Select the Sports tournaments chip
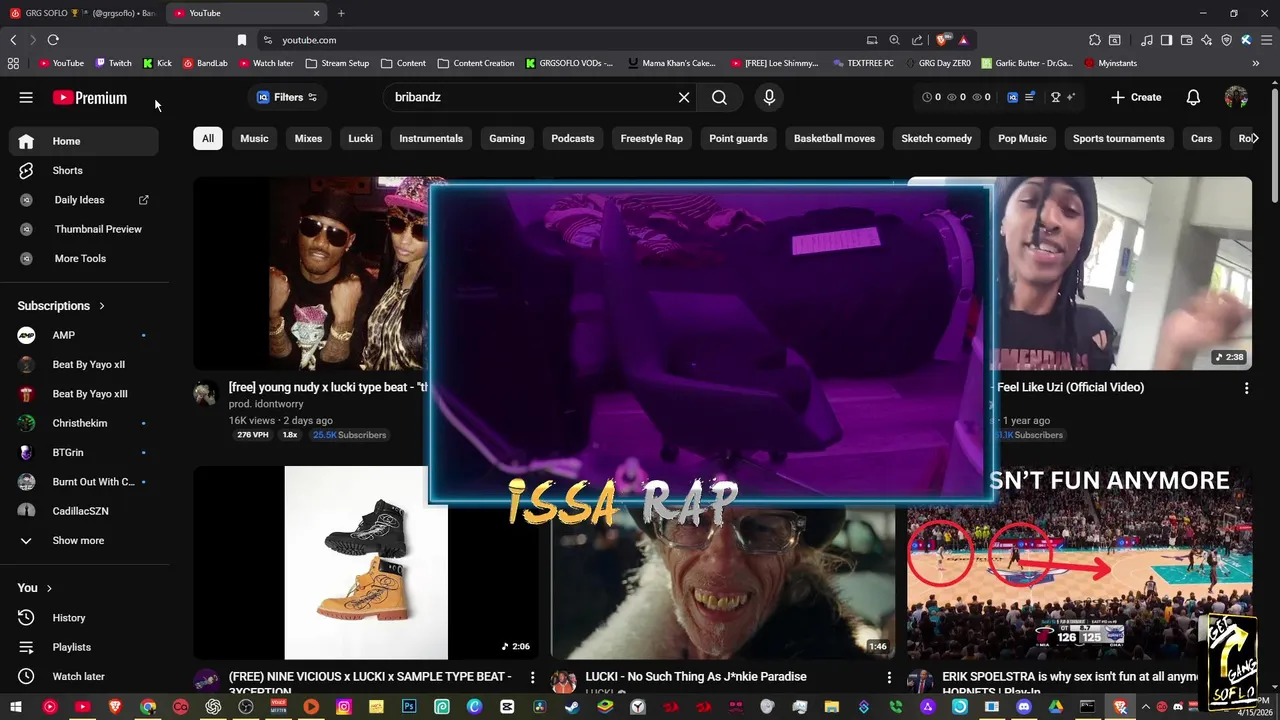1280x720 pixels. click(x=1118, y=138)
